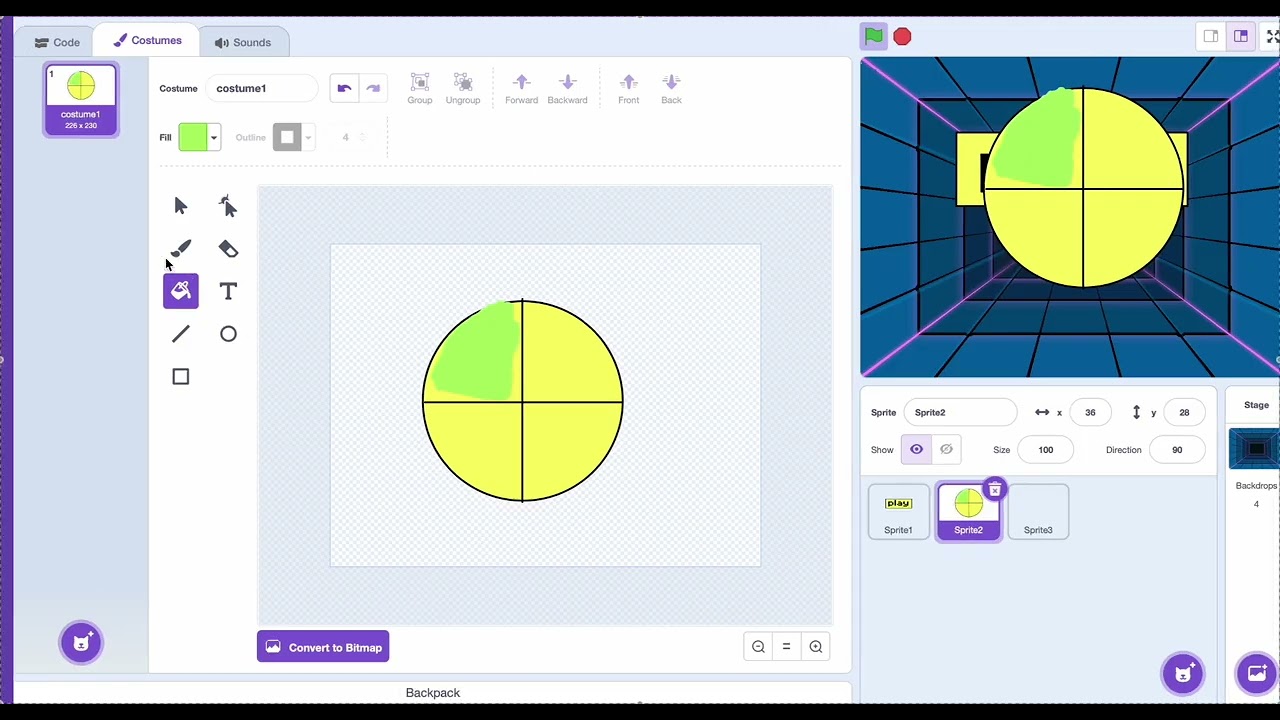
Task: Select the Circle tool
Action: pyautogui.click(x=228, y=334)
